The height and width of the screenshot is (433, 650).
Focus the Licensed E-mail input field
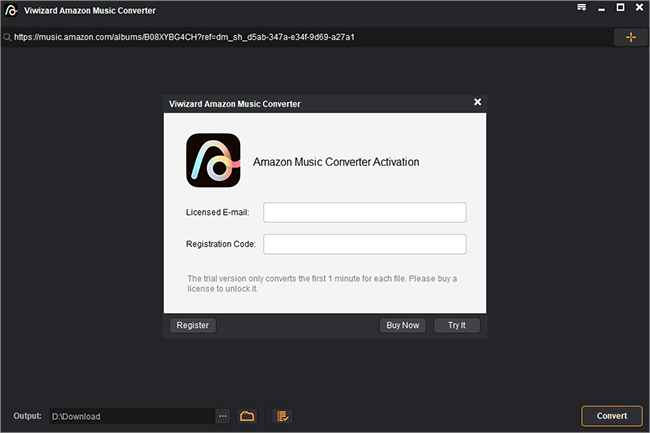[x=365, y=212]
